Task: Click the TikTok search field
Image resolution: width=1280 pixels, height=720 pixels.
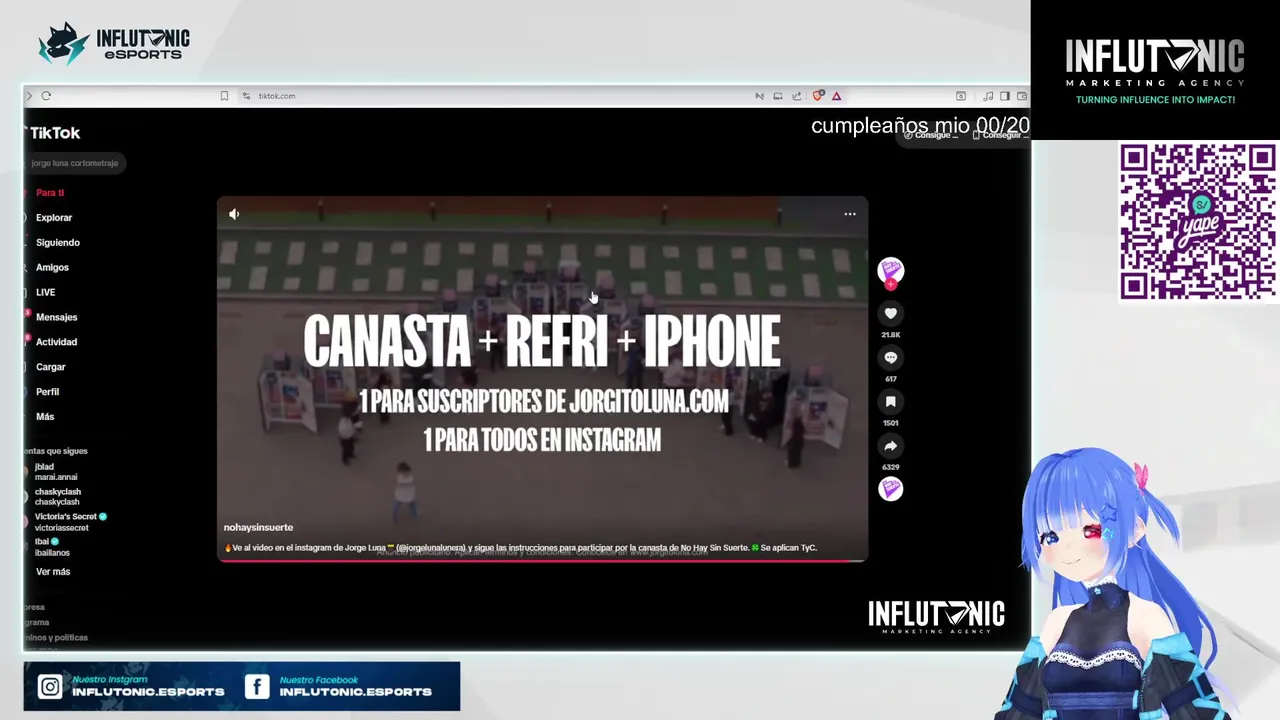Action: [75, 163]
